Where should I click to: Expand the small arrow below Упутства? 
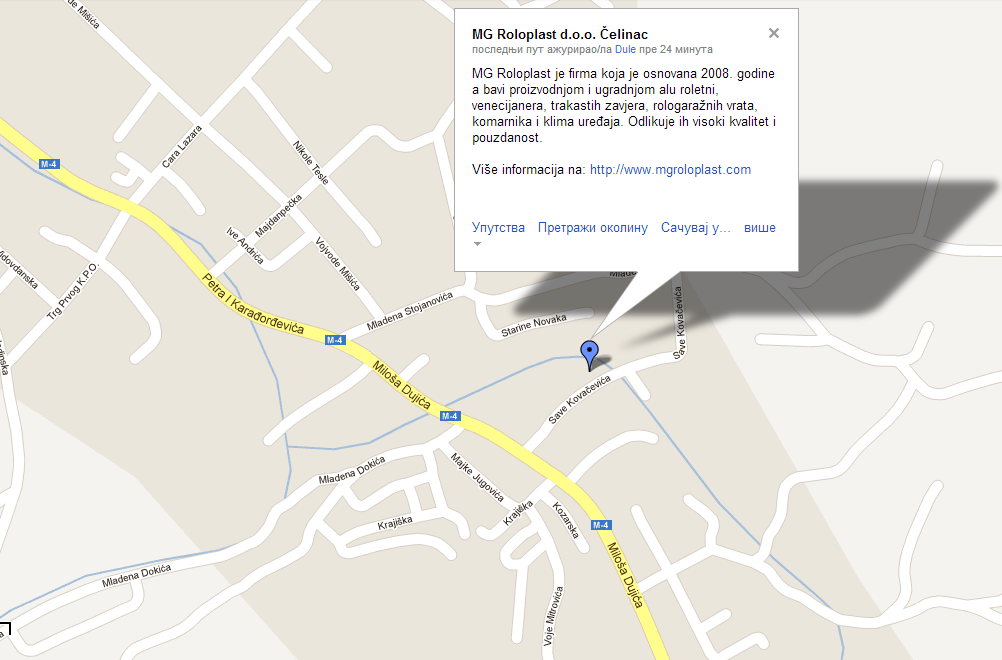477,243
